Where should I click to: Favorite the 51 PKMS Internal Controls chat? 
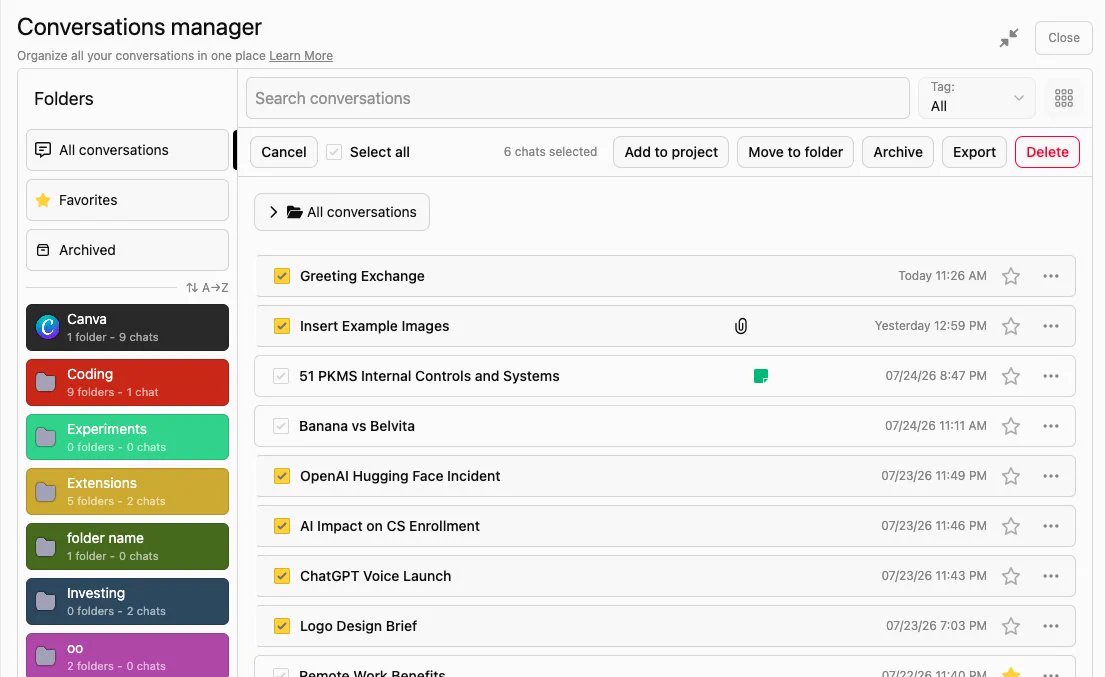tap(1011, 376)
